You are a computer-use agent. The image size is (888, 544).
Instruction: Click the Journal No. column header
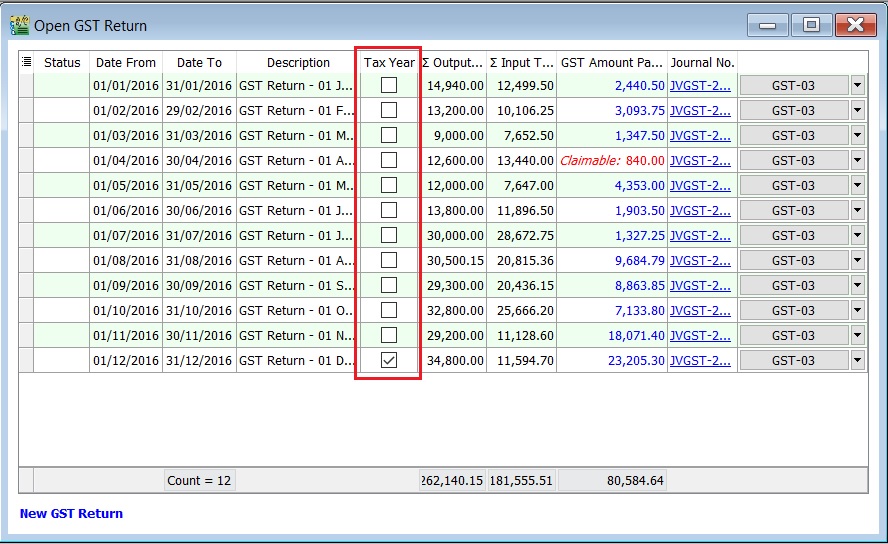[x=703, y=62]
